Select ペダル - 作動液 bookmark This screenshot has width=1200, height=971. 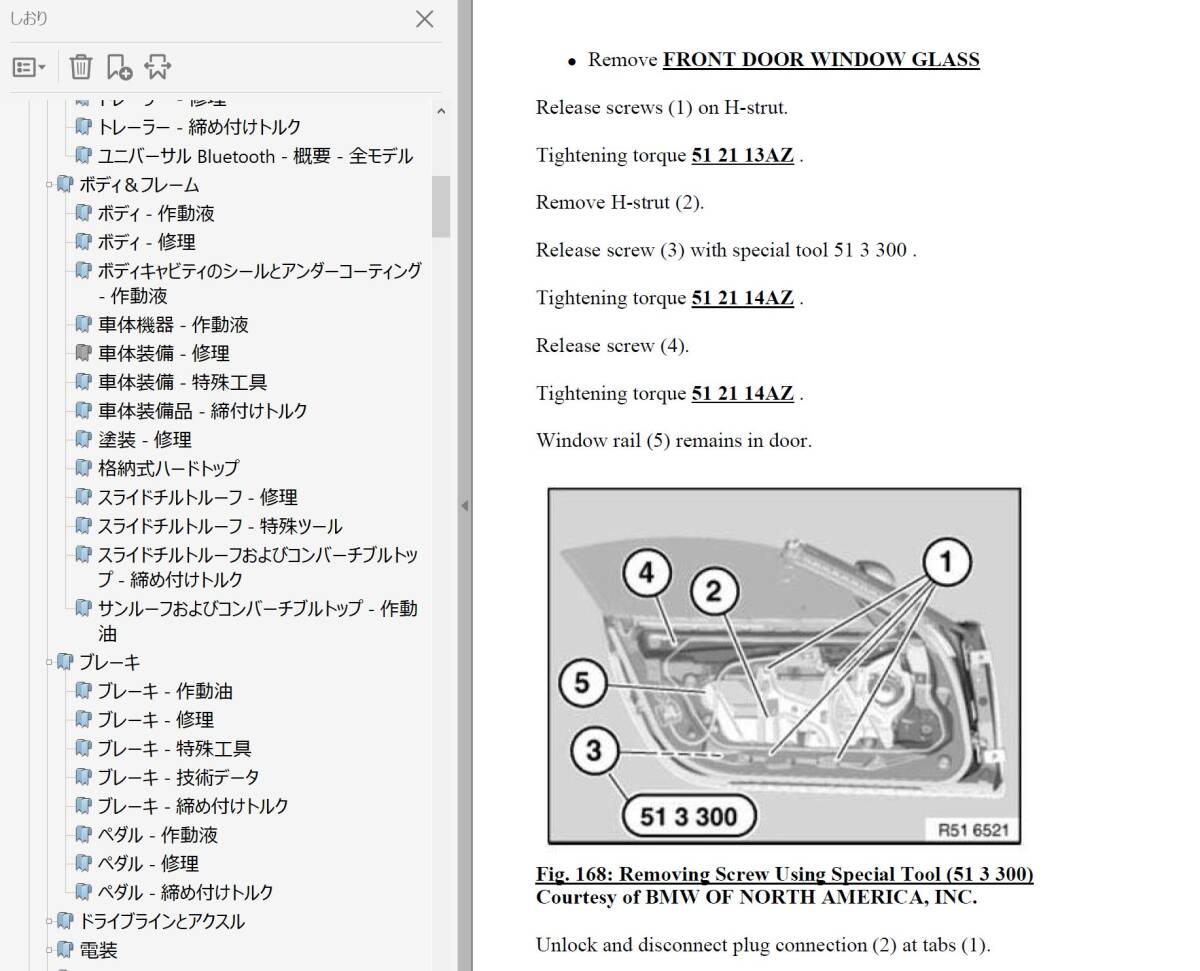point(158,835)
